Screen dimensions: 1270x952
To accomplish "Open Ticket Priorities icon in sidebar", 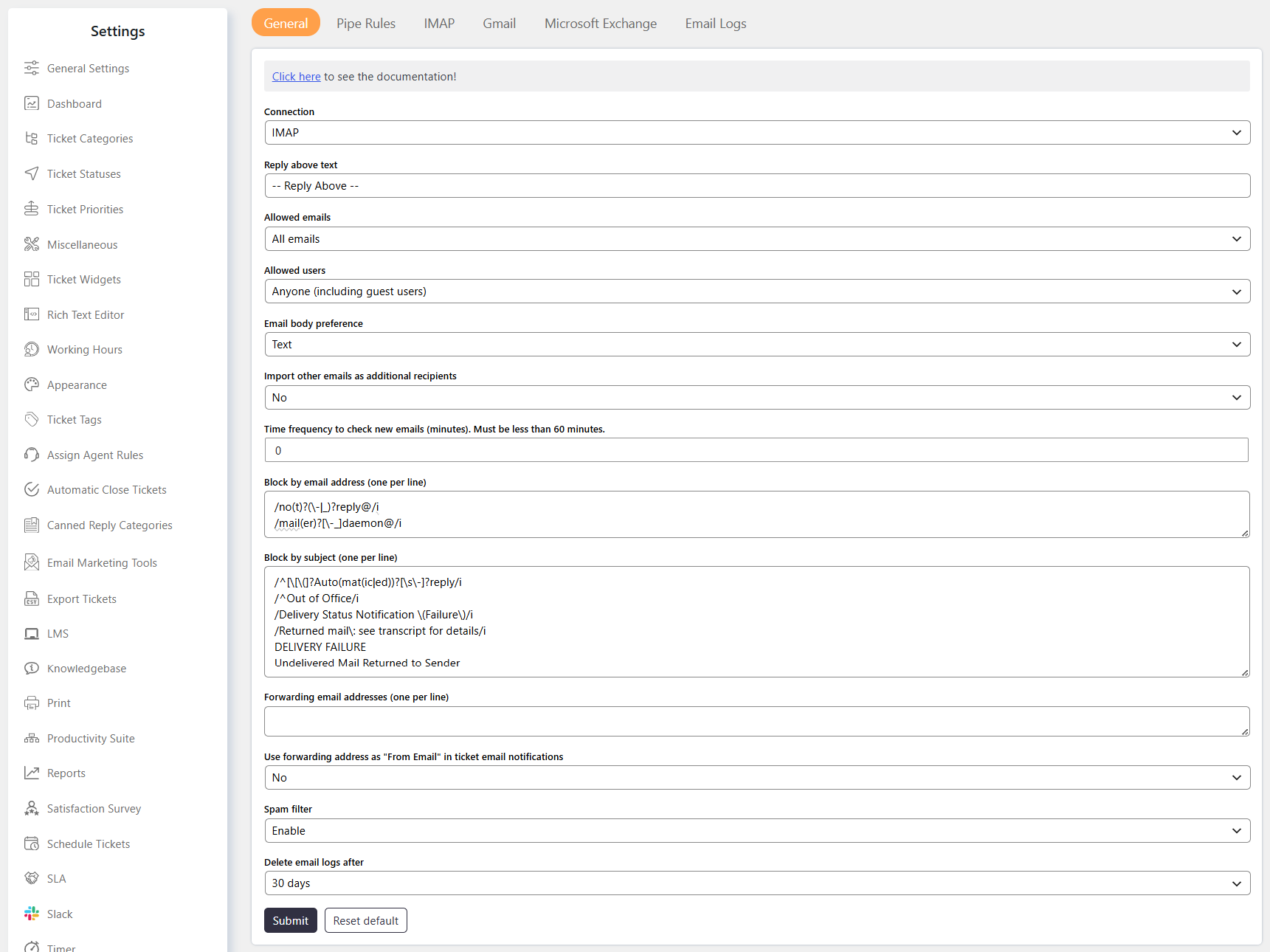I will tap(31, 209).
